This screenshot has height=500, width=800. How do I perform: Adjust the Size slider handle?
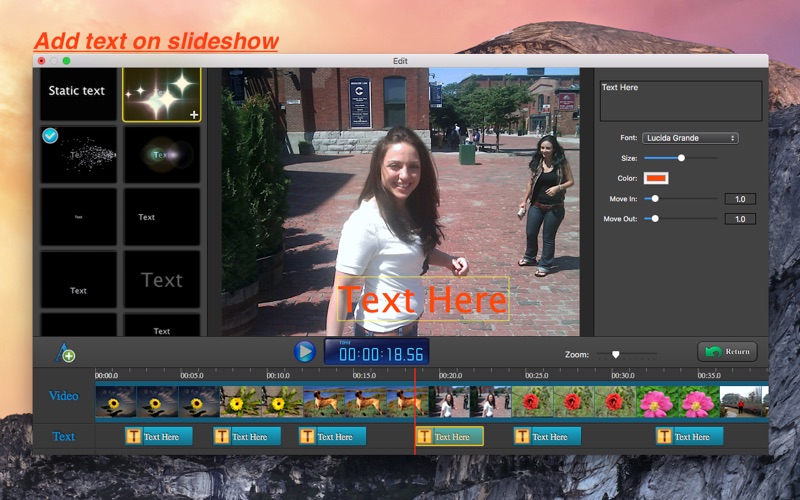pyautogui.click(x=681, y=158)
